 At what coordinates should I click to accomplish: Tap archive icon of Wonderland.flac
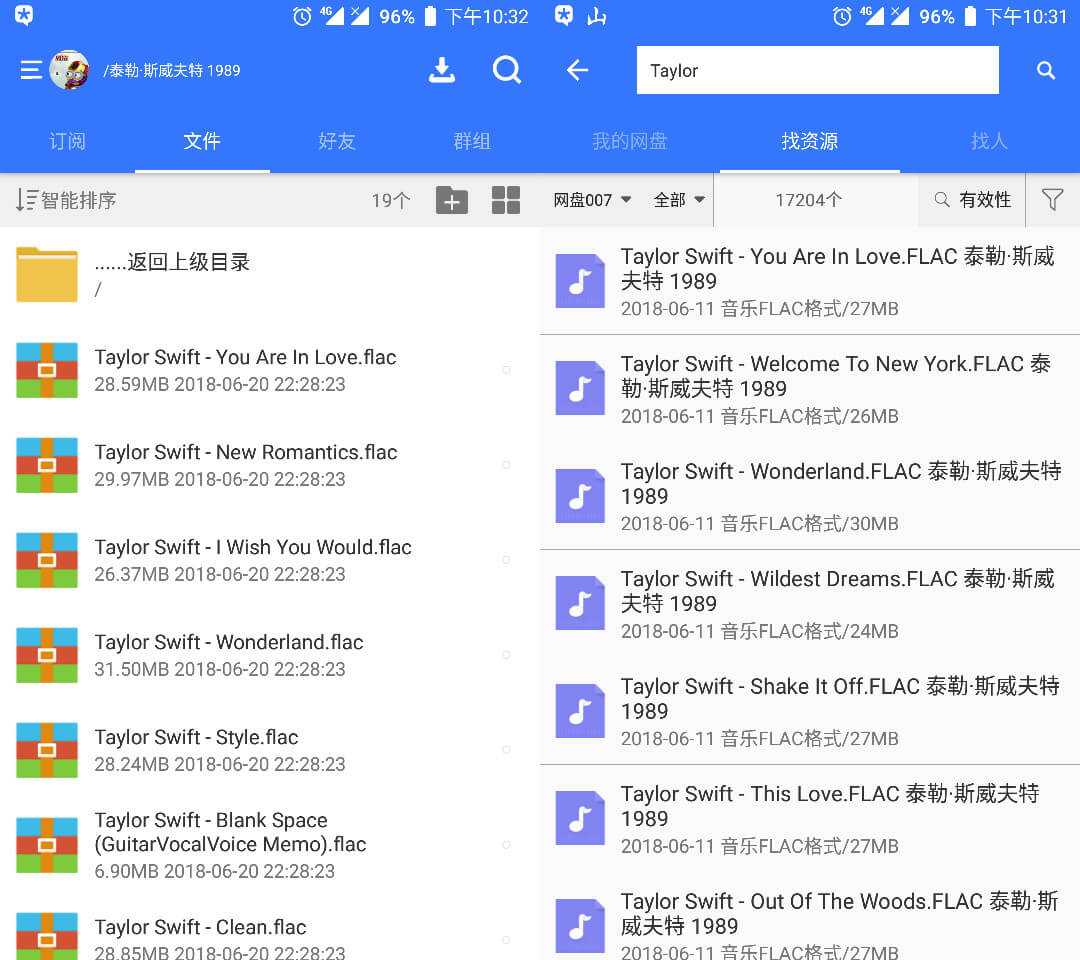pyautogui.click(x=47, y=656)
